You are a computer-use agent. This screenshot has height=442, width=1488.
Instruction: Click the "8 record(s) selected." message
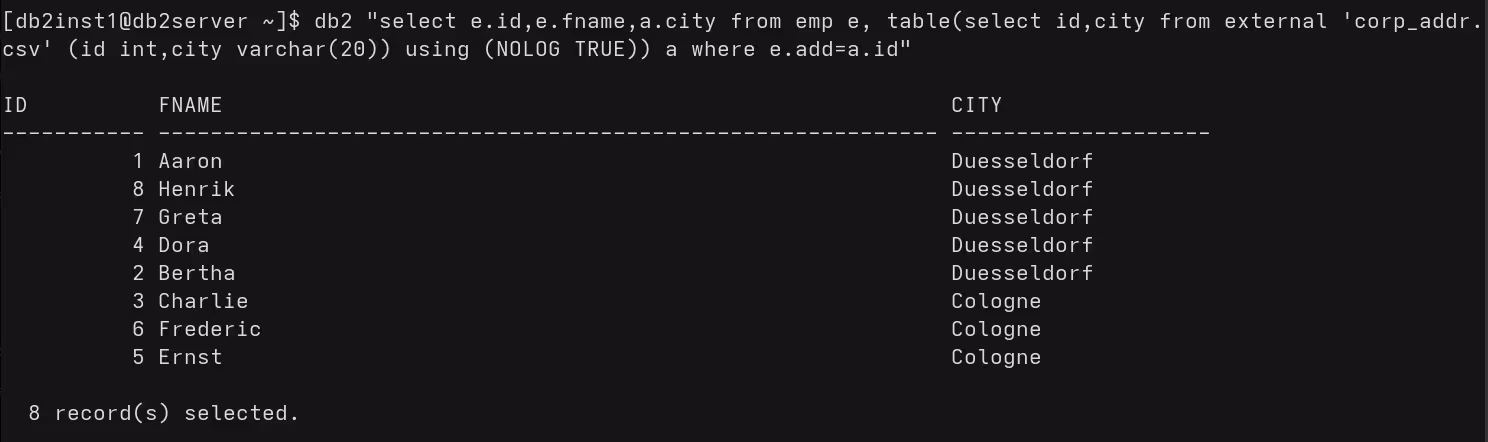pos(164,412)
